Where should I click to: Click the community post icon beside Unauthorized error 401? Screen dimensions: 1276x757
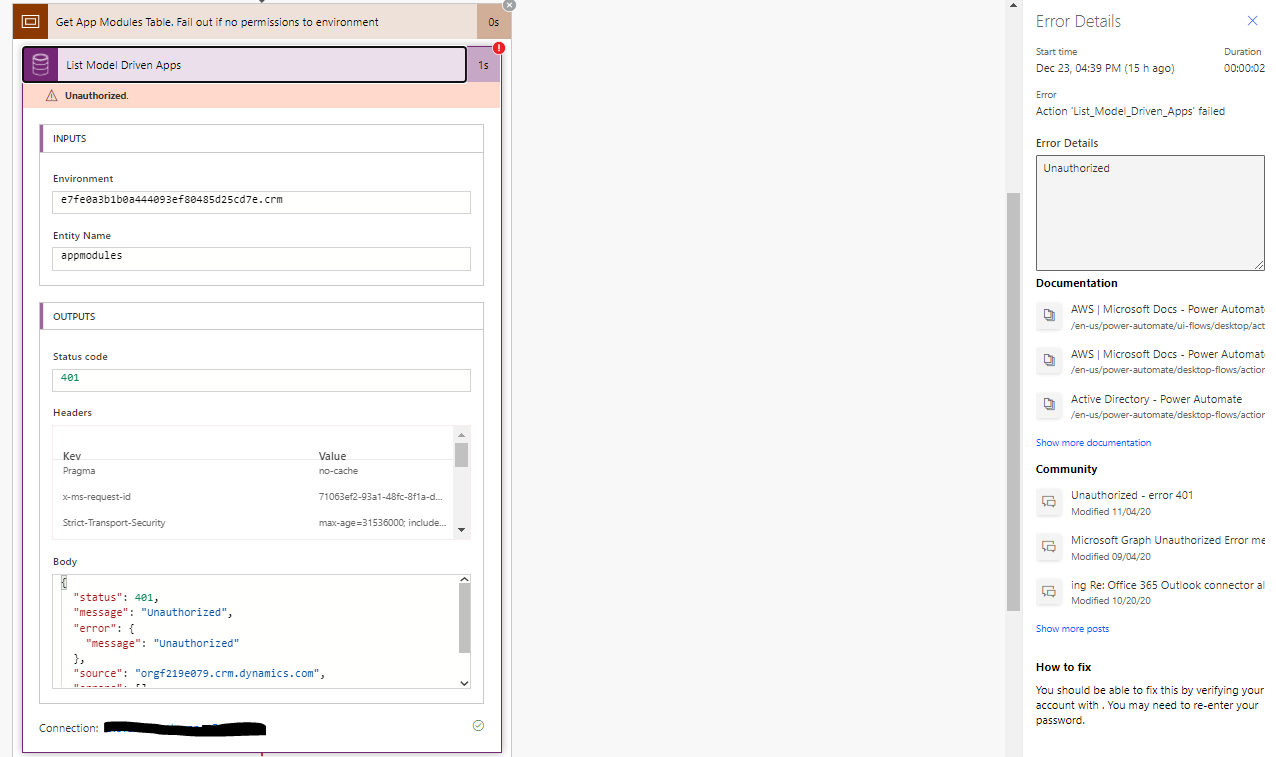tap(1048, 502)
